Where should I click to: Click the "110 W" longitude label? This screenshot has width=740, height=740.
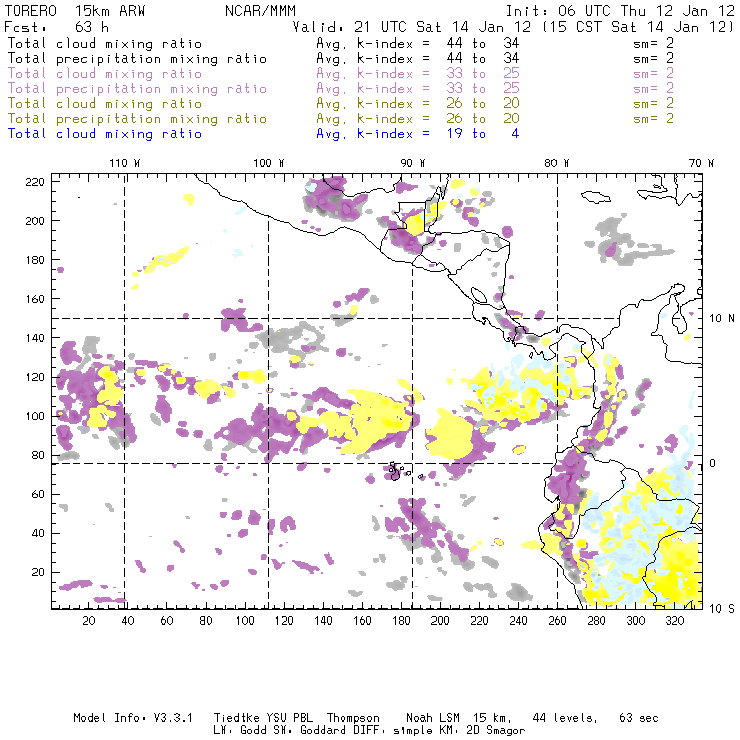[125, 163]
